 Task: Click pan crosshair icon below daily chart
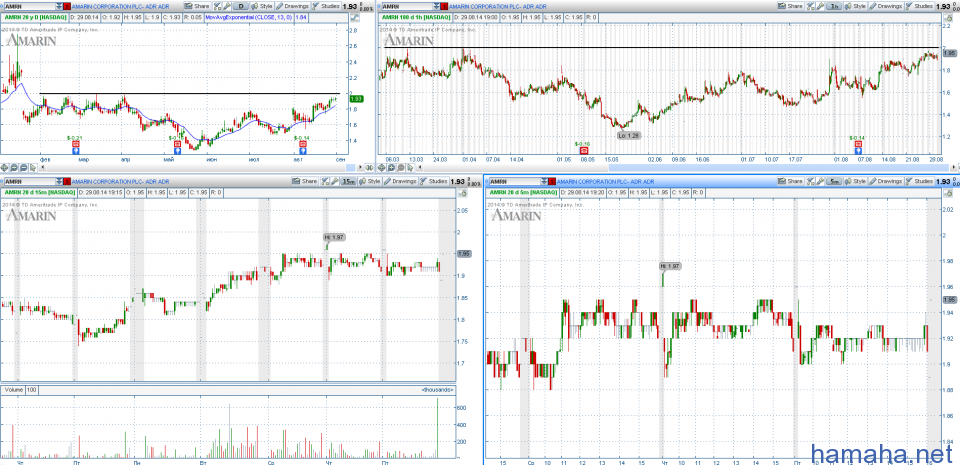(4, 168)
